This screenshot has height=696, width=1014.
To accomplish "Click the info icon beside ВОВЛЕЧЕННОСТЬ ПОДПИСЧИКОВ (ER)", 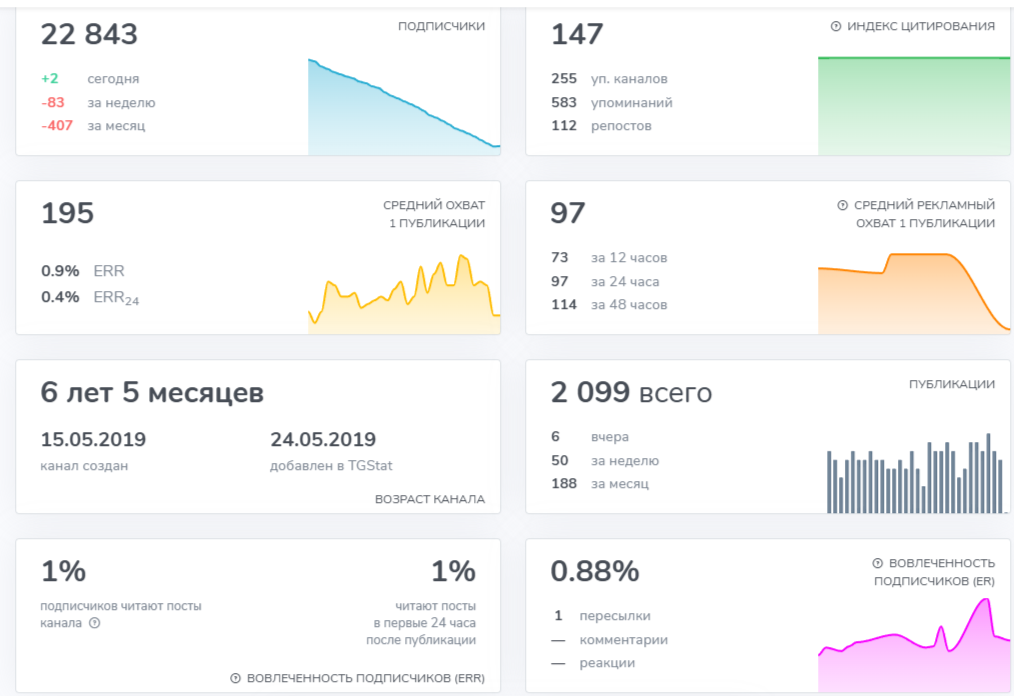I will (877, 563).
